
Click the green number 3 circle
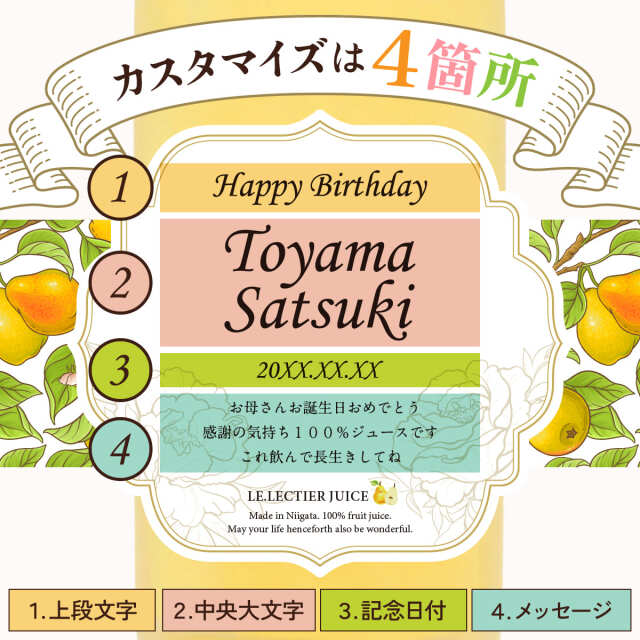[120, 370]
